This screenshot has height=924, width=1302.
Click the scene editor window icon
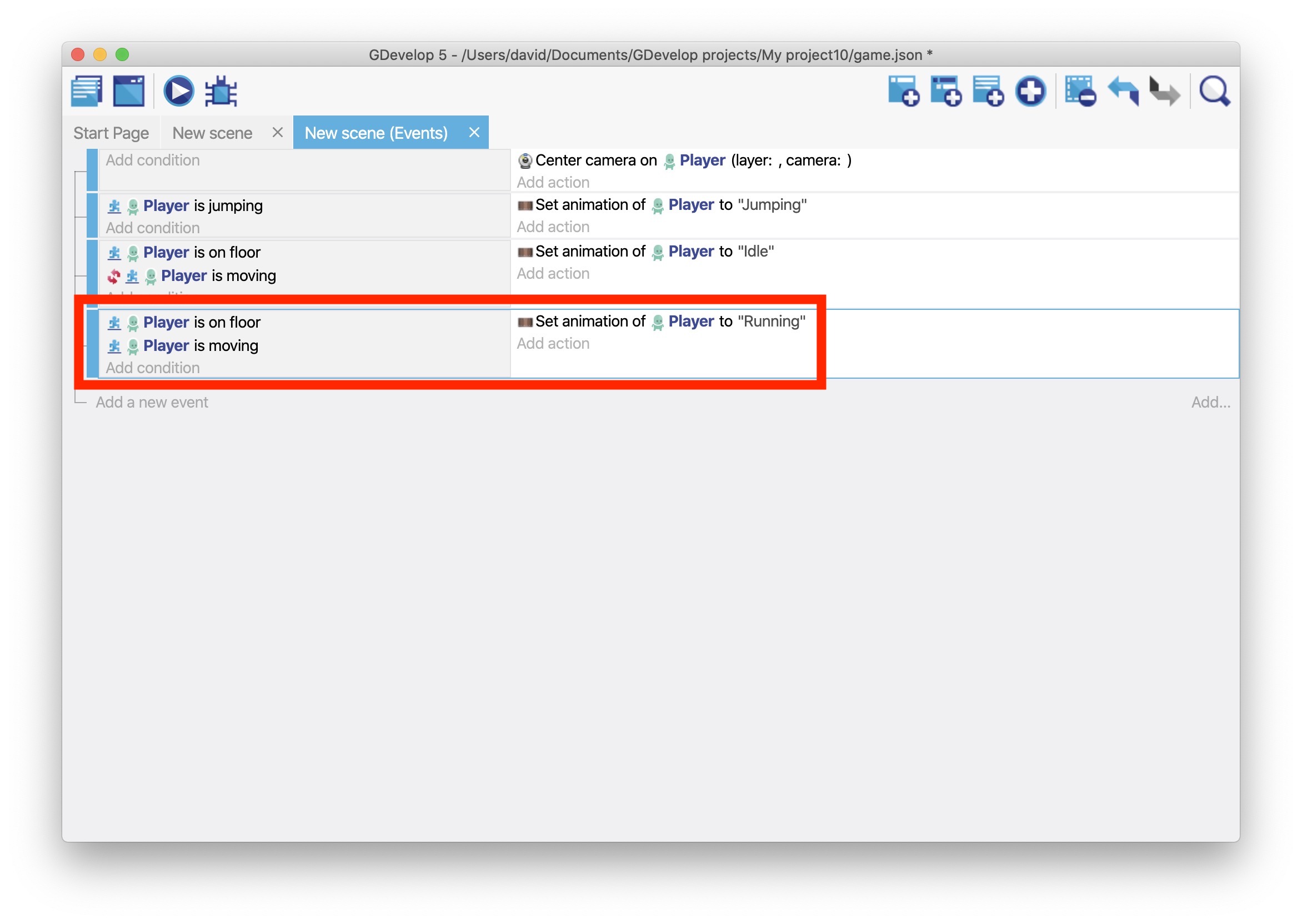pyautogui.click(x=129, y=91)
